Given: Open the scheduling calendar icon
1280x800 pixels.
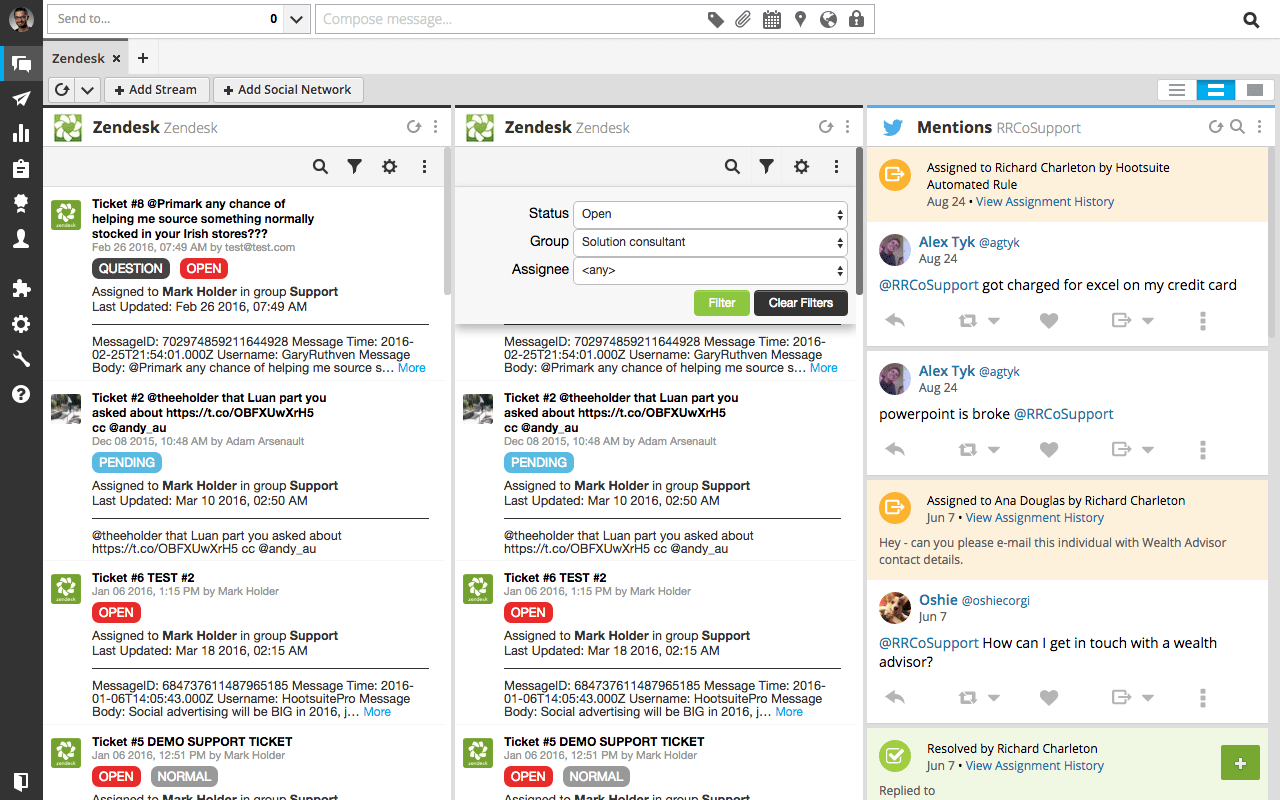Looking at the screenshot, I should [771, 19].
